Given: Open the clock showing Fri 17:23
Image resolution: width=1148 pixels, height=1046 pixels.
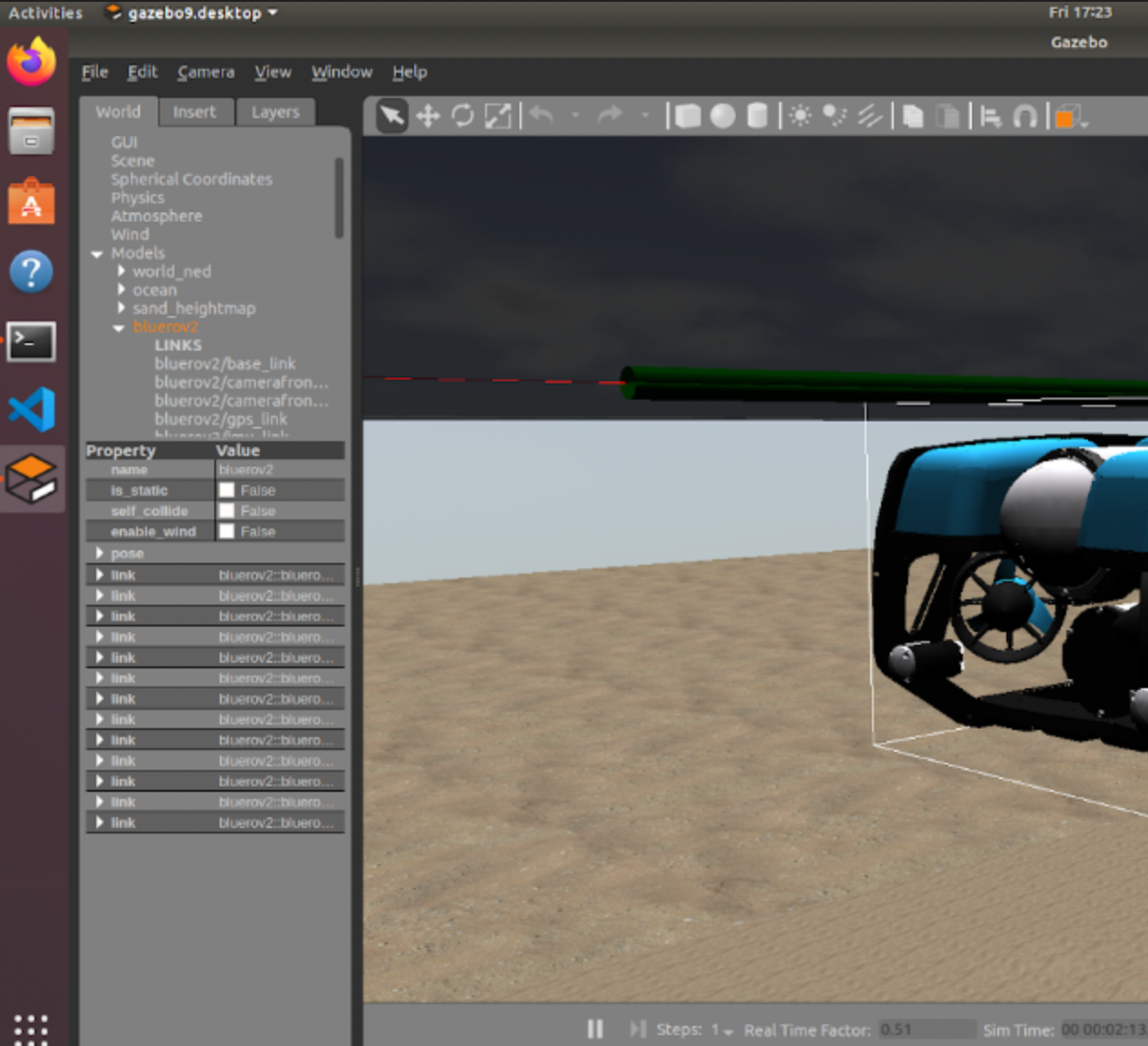Looking at the screenshot, I should (1080, 13).
